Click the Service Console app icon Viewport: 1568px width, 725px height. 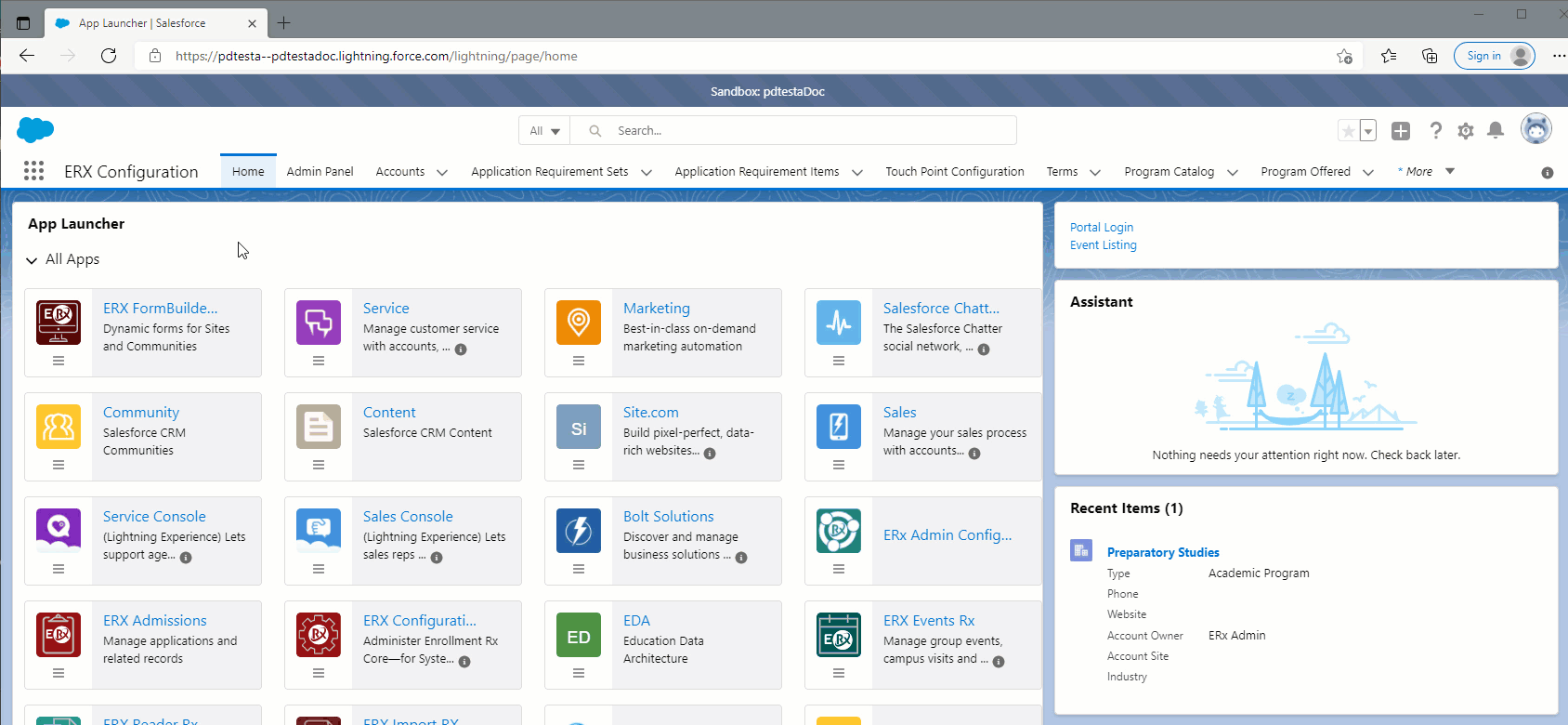pyautogui.click(x=59, y=531)
